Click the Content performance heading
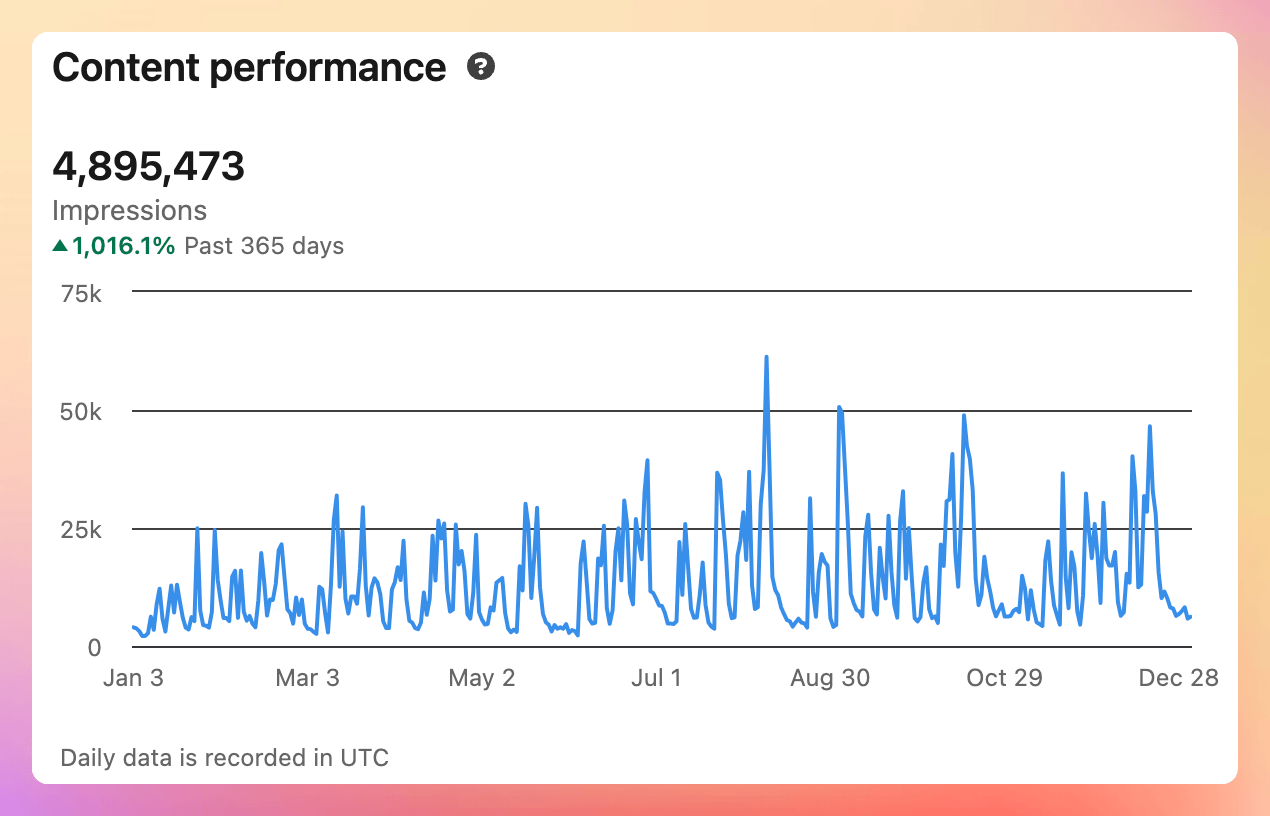Screen dimensions: 1270x816 (249, 67)
